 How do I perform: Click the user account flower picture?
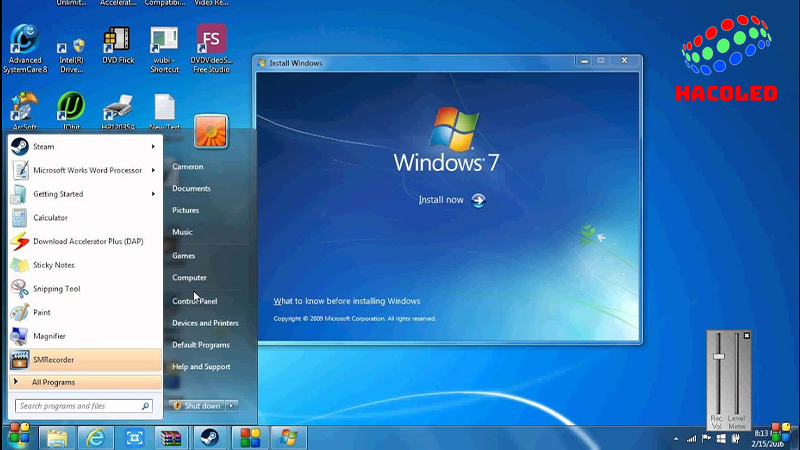click(x=211, y=131)
